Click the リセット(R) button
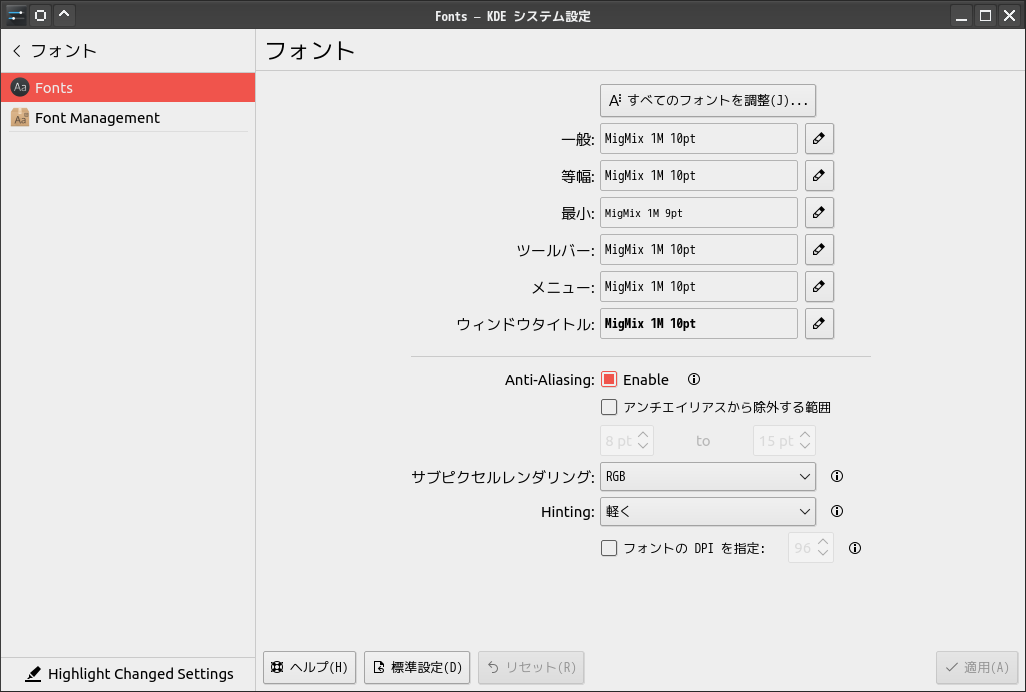Screen dimensions: 1026x692 coord(531,667)
